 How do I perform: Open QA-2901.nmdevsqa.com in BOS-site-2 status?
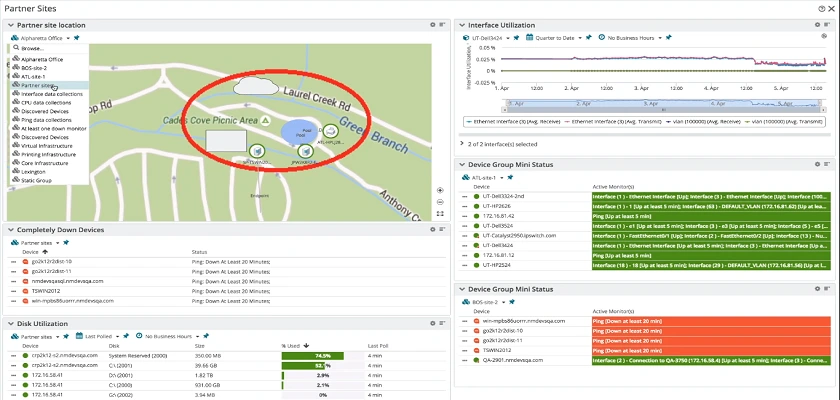click(x=513, y=360)
